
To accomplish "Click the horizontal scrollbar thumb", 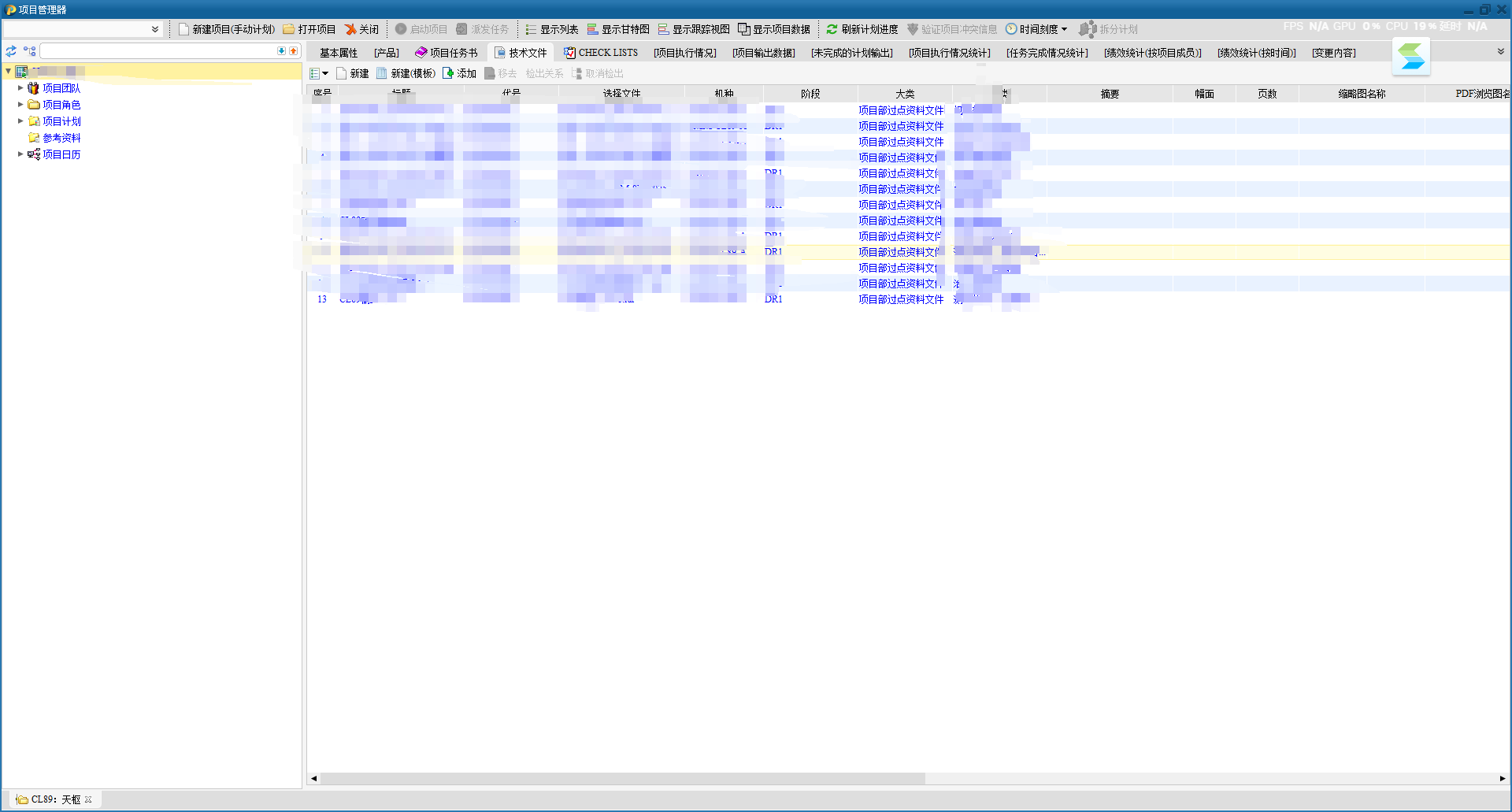I will (622, 778).
